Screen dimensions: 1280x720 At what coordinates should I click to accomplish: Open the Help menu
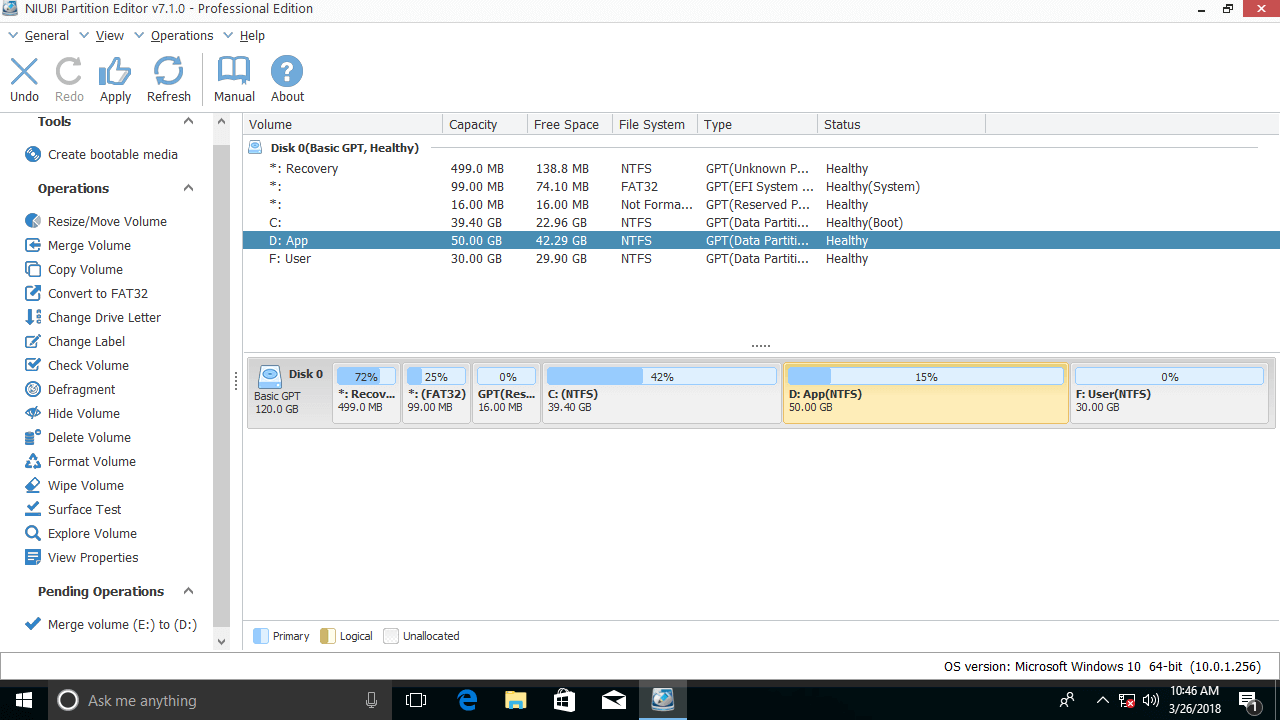(252, 35)
